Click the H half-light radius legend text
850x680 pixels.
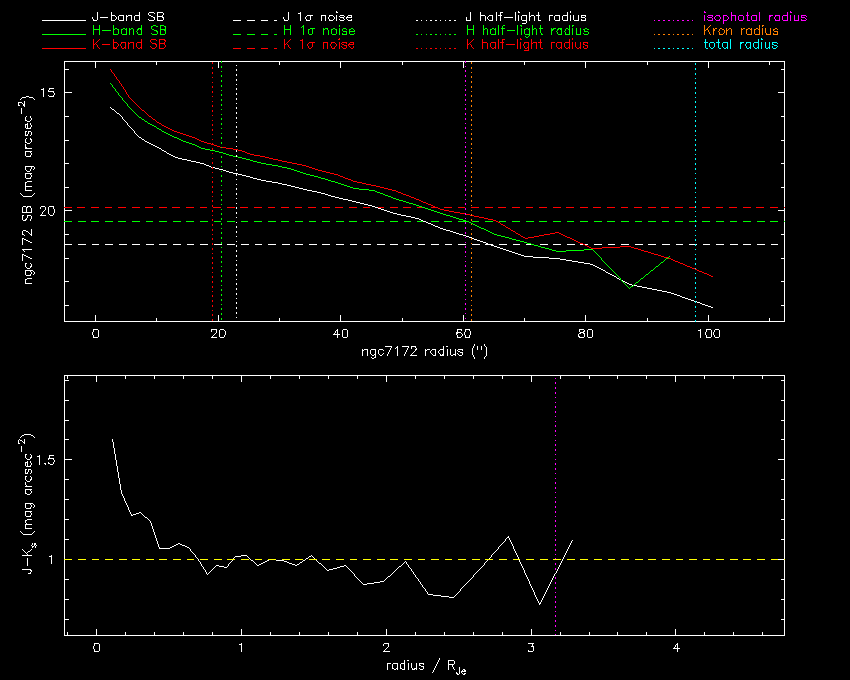[x=526, y=31]
